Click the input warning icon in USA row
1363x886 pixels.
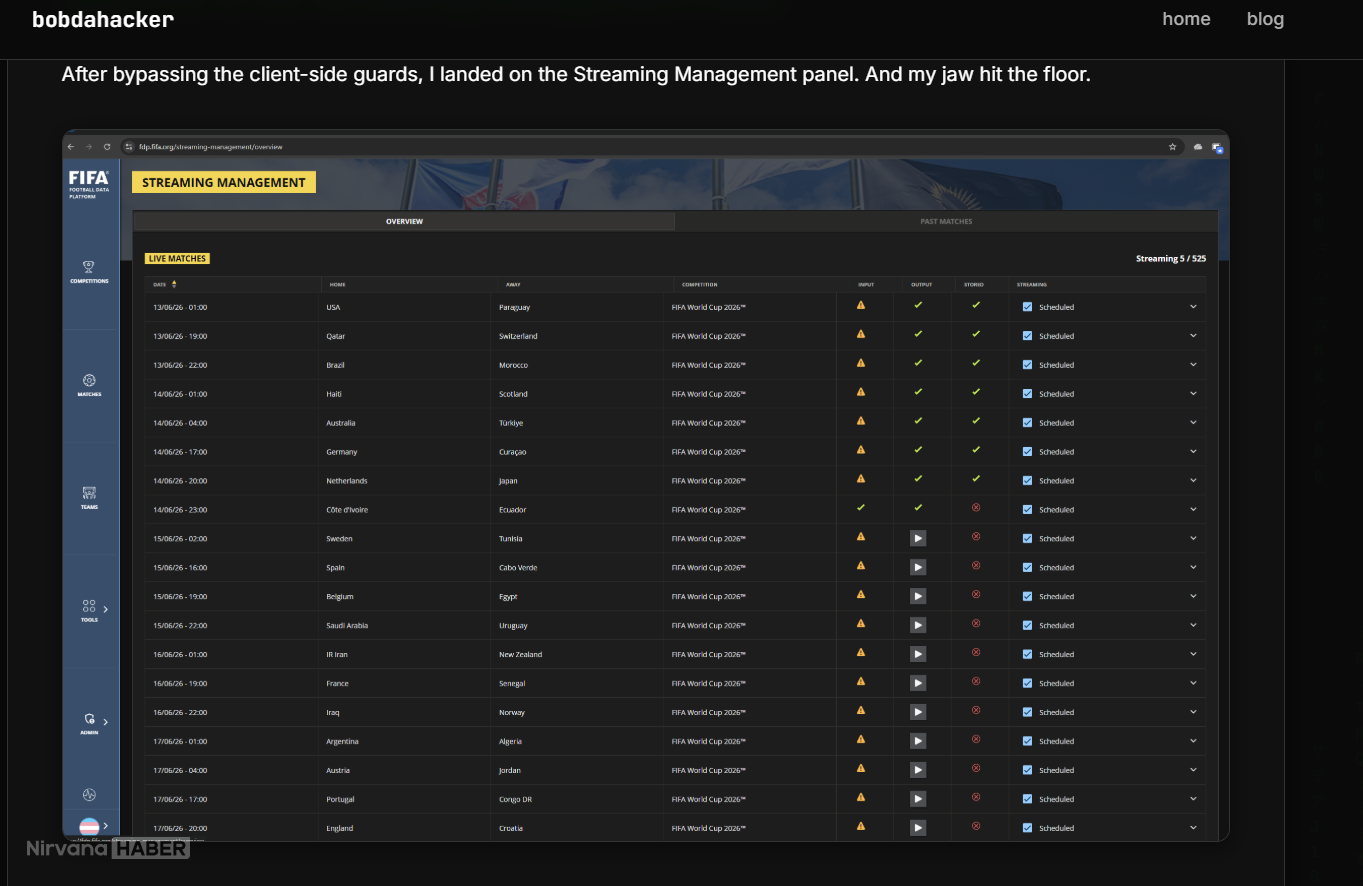(x=861, y=305)
